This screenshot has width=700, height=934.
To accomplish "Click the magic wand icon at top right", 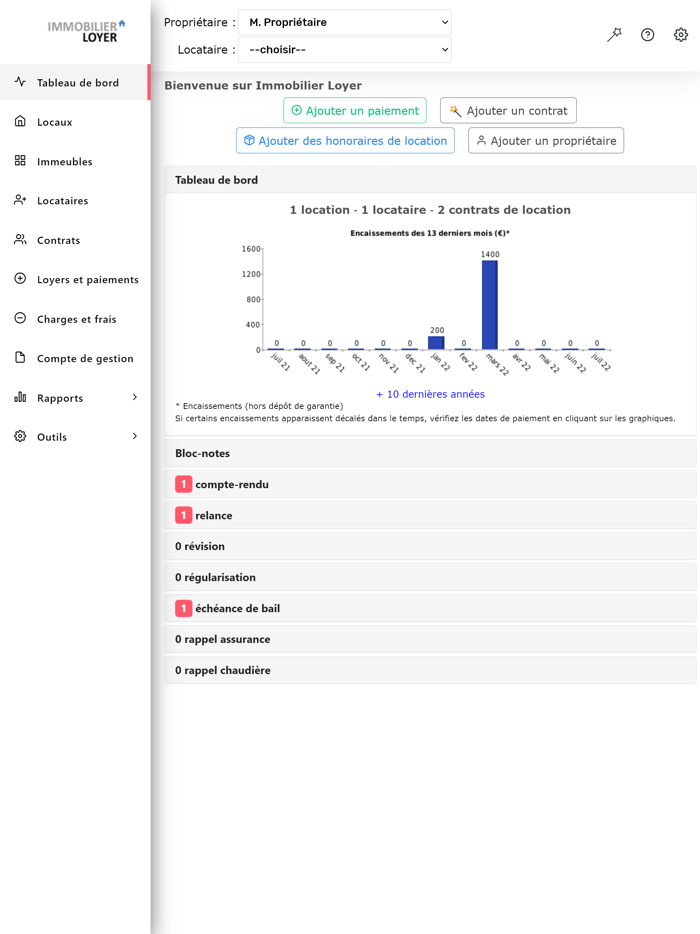I will point(614,34).
